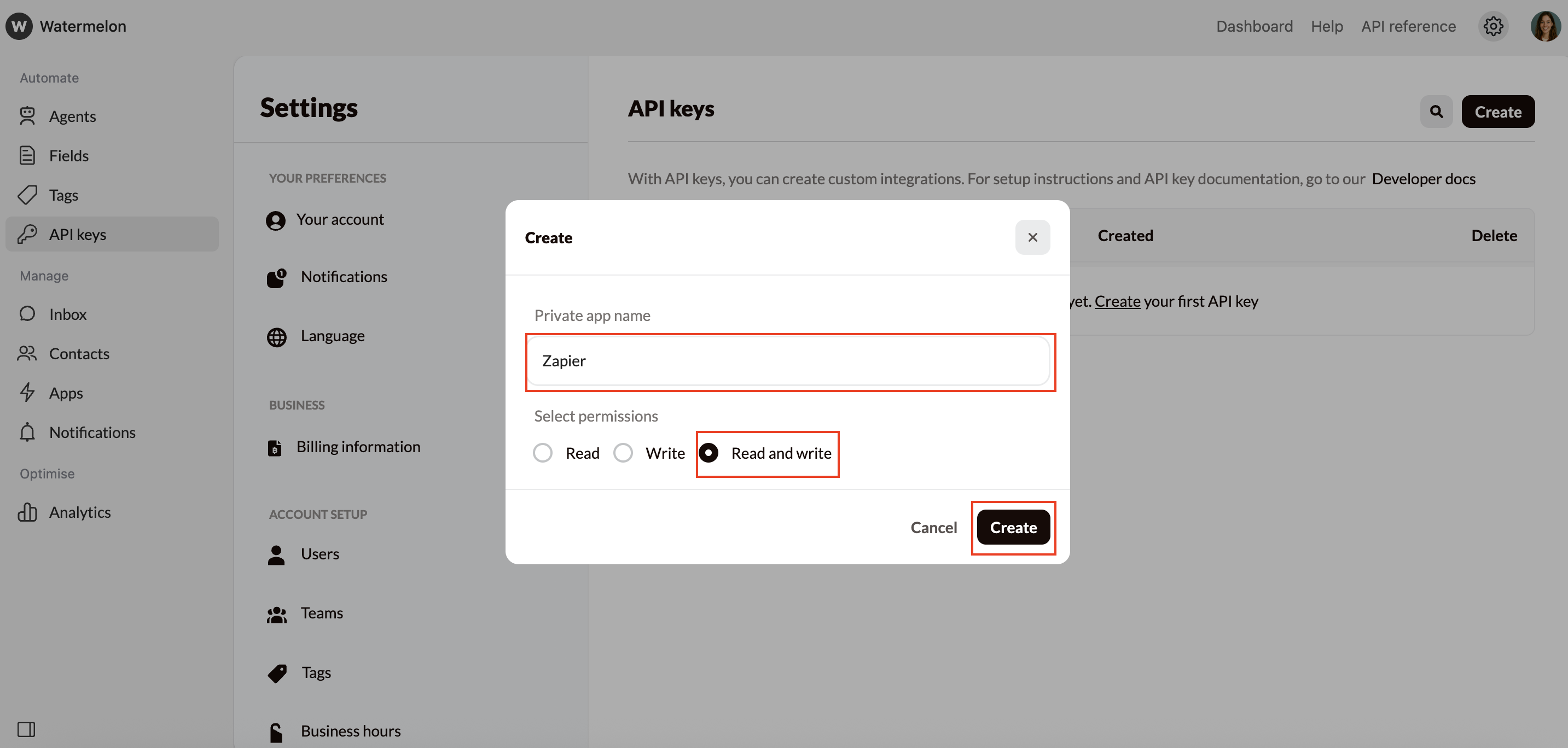Choose the Write permission option

(x=623, y=452)
